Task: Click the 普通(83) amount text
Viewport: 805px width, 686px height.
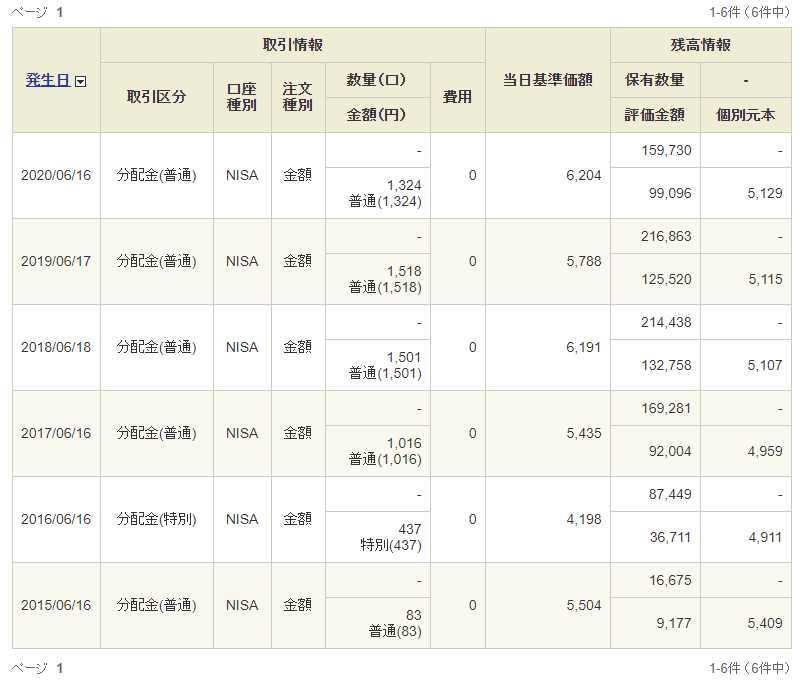Action: (395, 632)
